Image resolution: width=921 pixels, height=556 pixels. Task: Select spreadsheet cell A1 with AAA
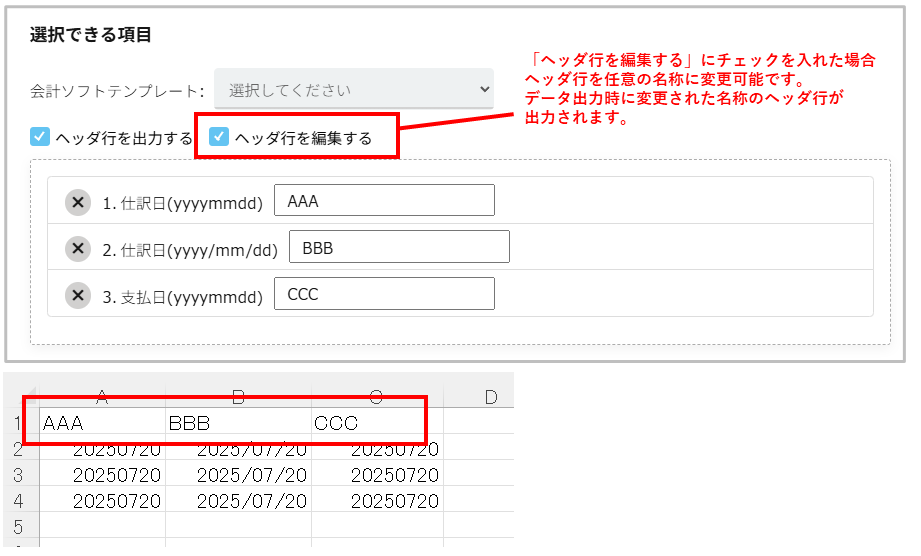click(x=103, y=423)
